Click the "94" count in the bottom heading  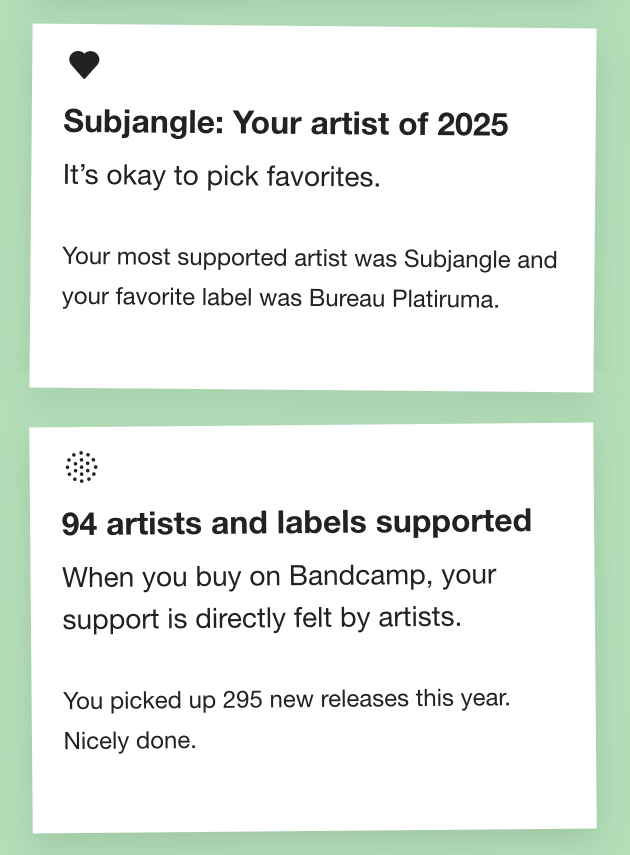pyautogui.click(x=79, y=523)
